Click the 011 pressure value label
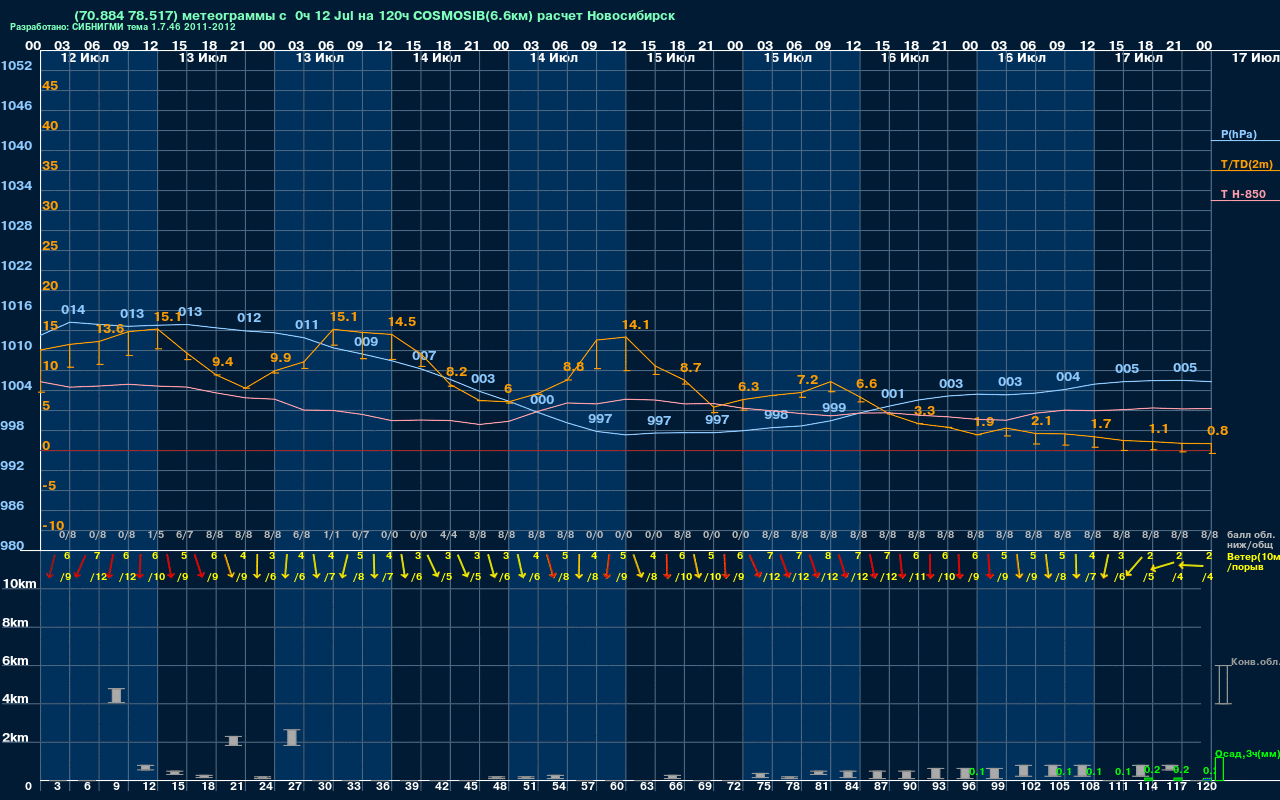The width and height of the screenshot is (1280, 800). (x=307, y=325)
